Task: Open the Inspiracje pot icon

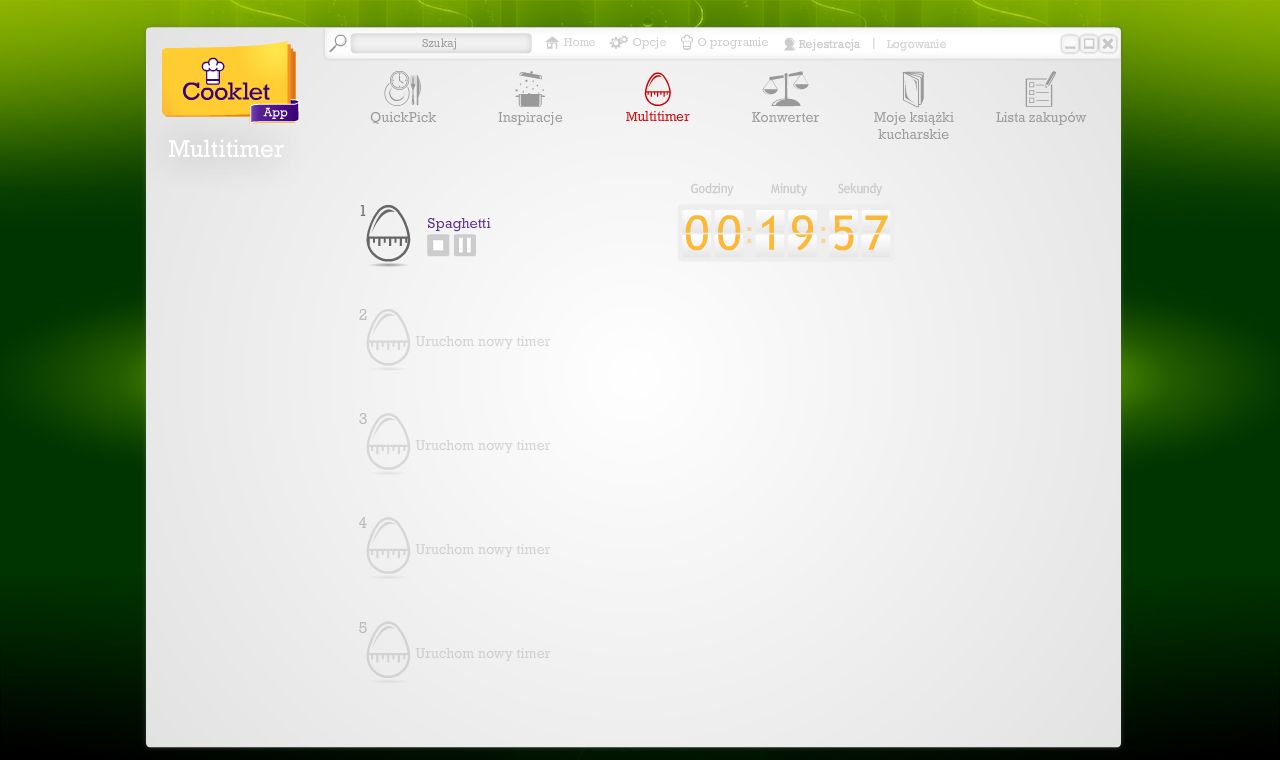Action: [530, 90]
